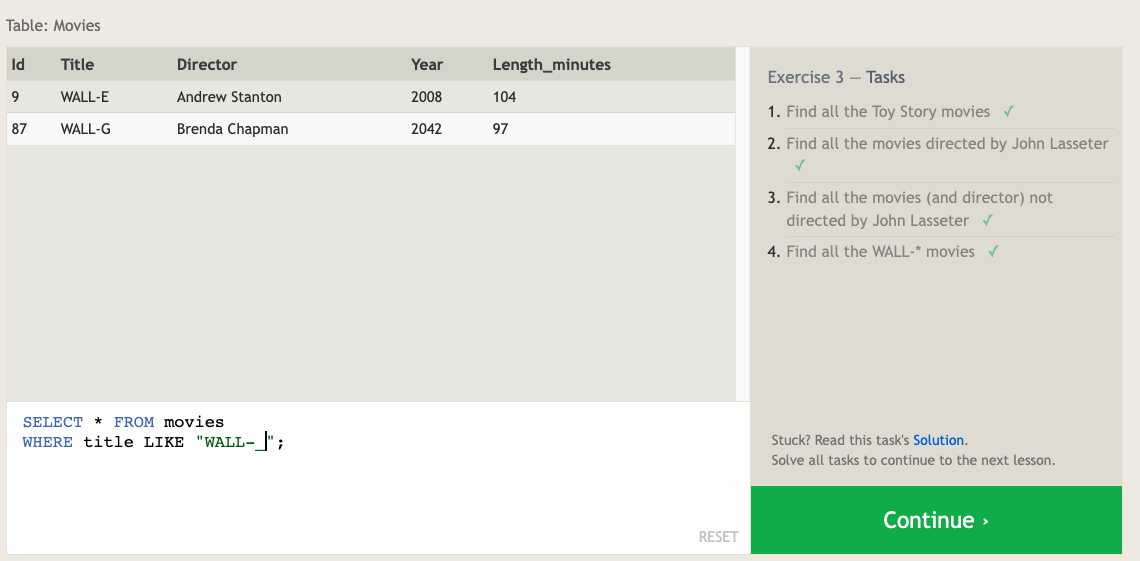Open the task's Solution link
Screen dimensions: 1140x561
tap(938, 440)
